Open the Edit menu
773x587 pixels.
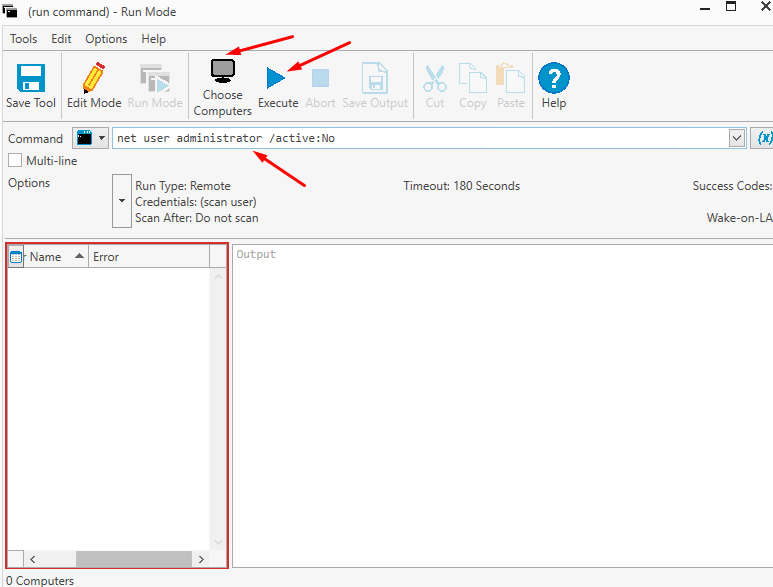tap(61, 39)
